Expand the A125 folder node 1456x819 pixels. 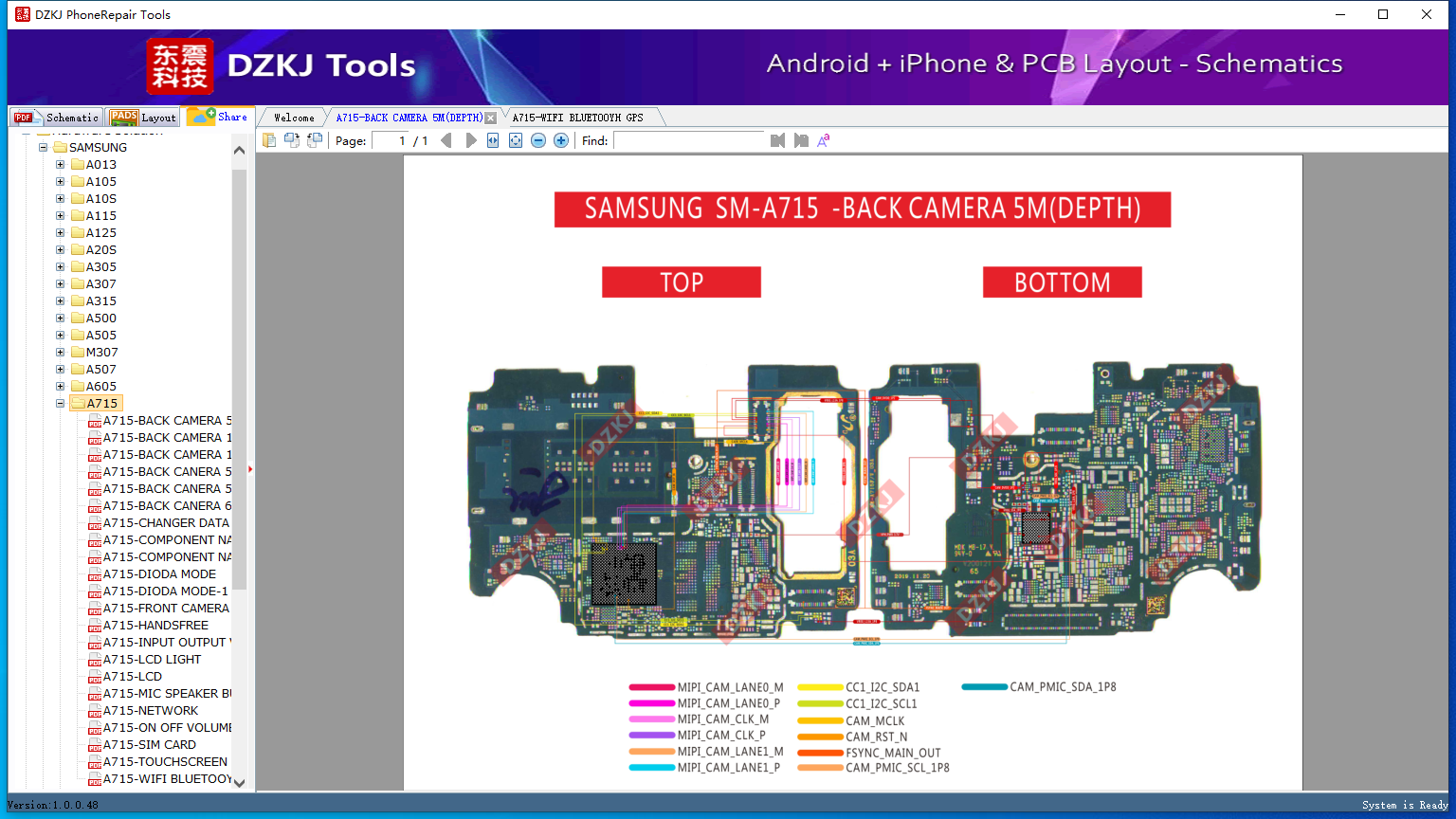[61, 233]
